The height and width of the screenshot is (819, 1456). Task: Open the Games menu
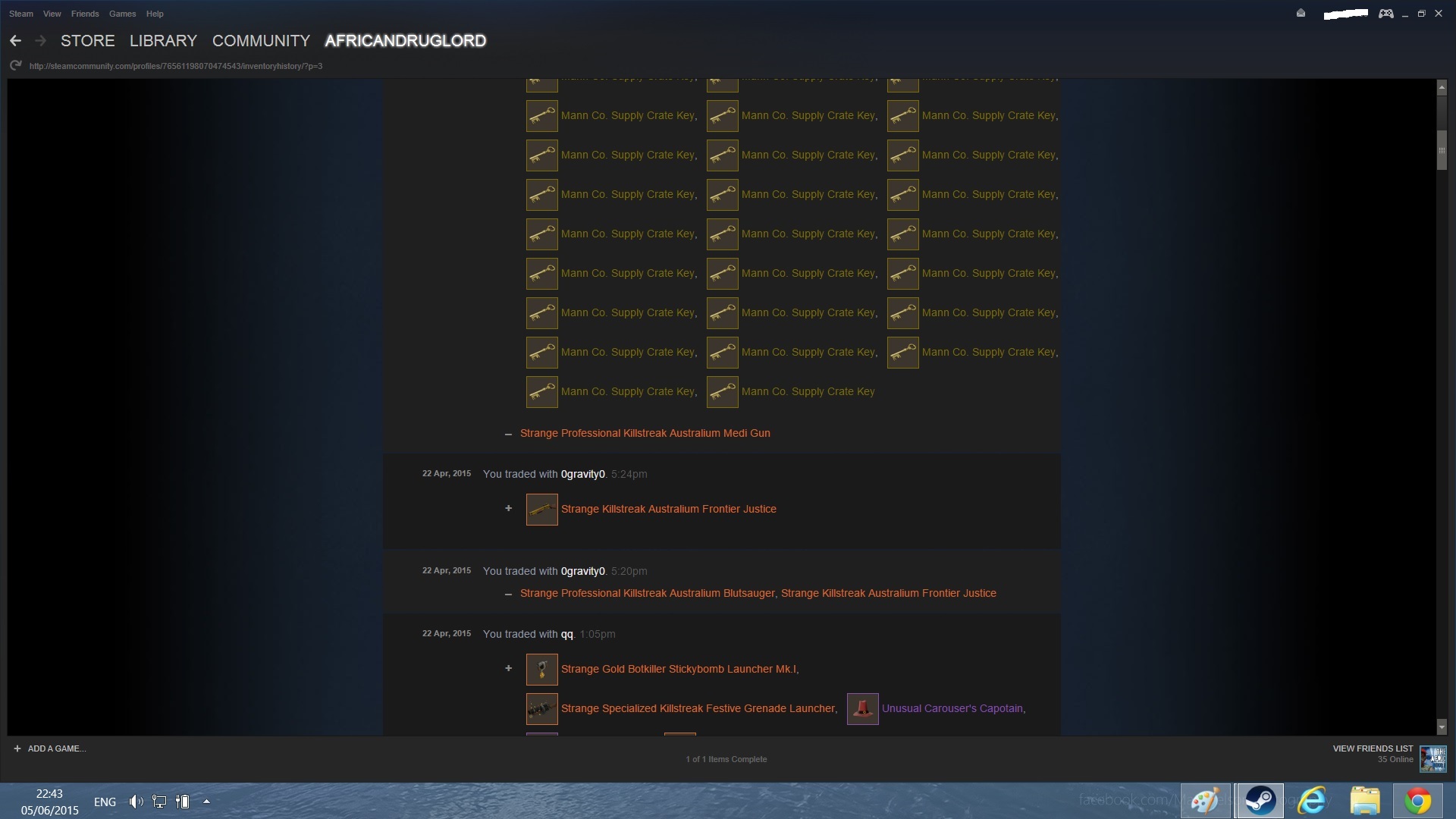tap(122, 14)
